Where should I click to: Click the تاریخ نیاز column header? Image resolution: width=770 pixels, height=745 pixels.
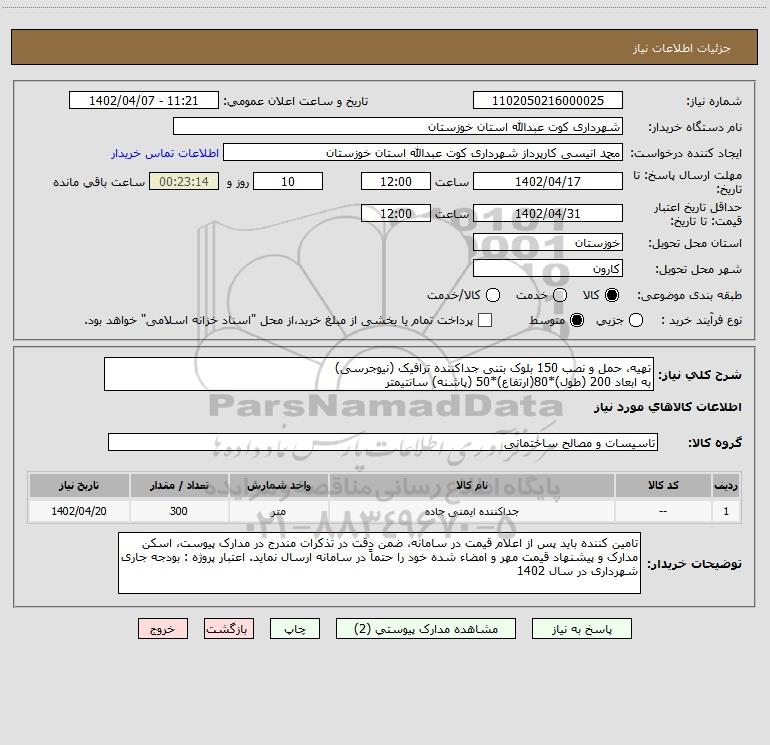coord(79,485)
